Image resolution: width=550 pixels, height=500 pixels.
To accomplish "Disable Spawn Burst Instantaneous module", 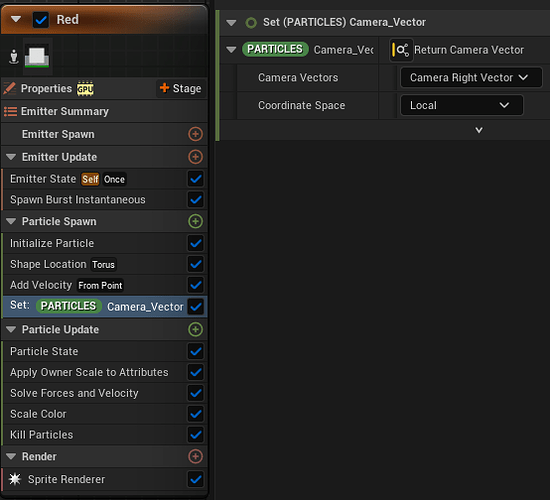I will [195, 200].
